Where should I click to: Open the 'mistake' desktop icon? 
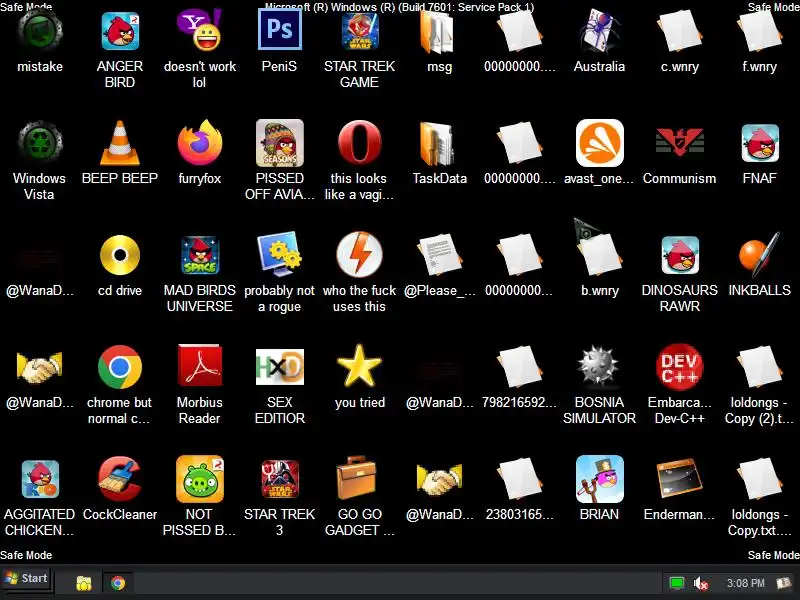tap(40, 31)
